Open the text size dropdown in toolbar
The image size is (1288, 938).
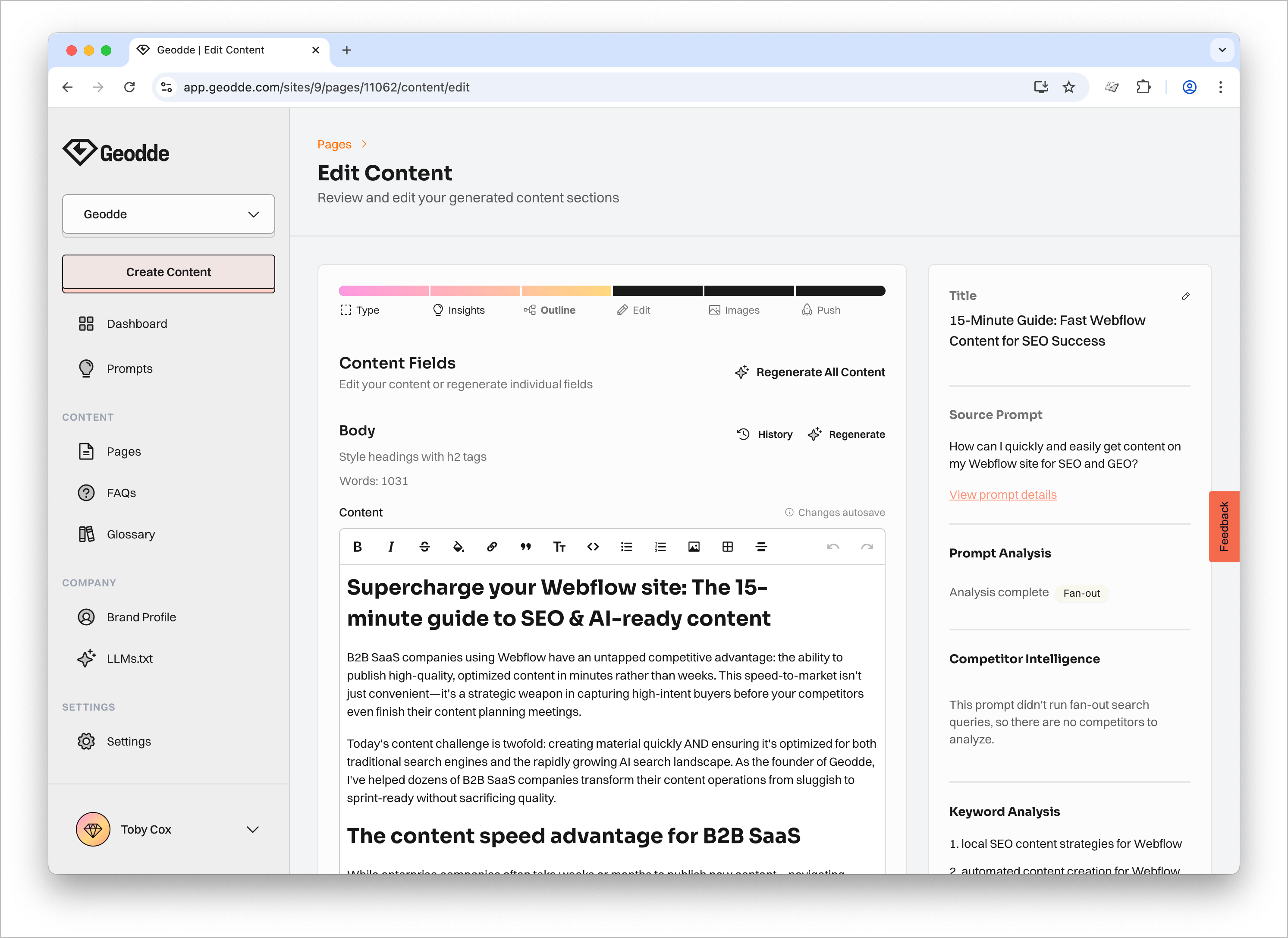559,547
